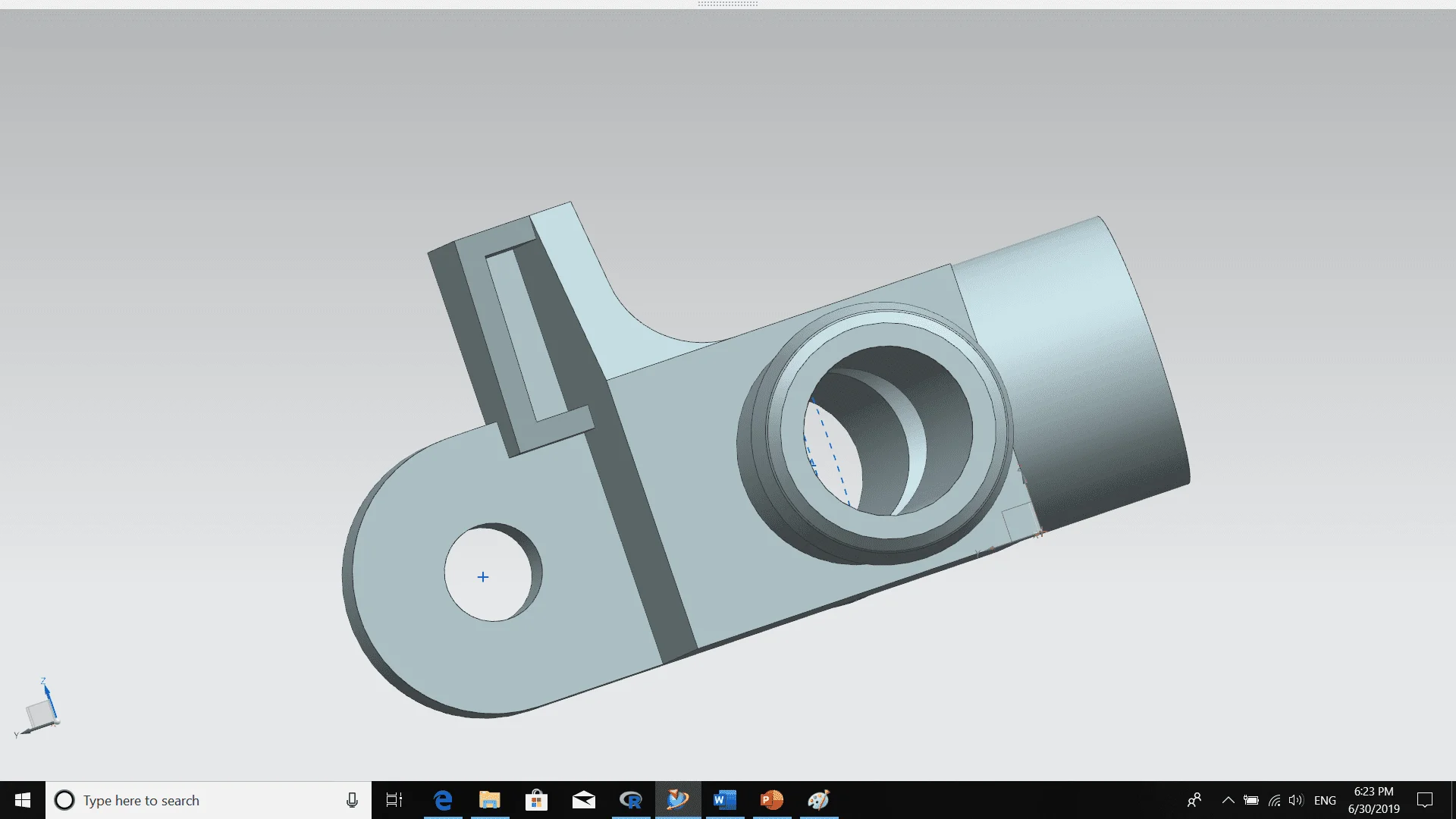
Task: Open Task View on the taskbar
Action: click(x=394, y=800)
